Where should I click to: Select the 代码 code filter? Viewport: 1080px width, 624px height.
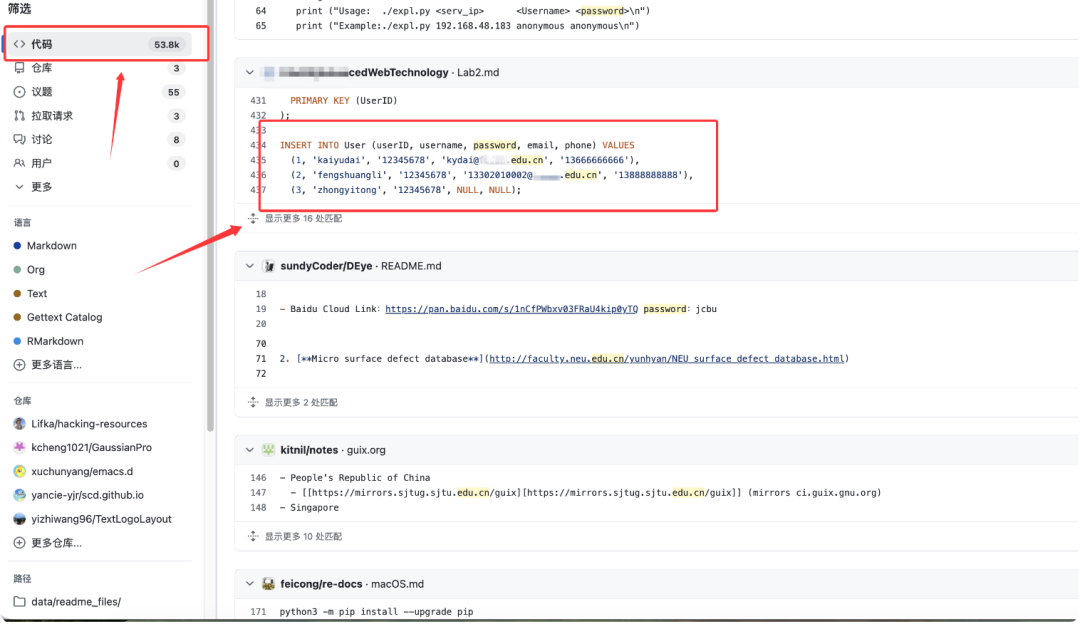98,44
